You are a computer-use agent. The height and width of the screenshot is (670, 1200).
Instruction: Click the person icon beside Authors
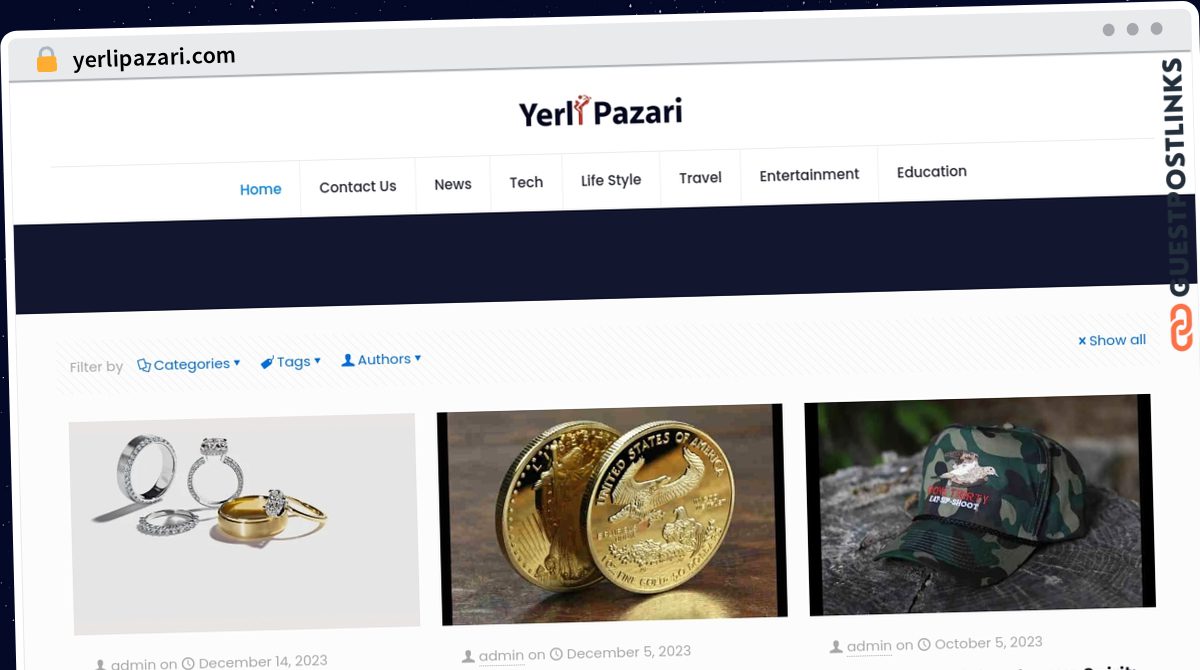[x=348, y=360]
